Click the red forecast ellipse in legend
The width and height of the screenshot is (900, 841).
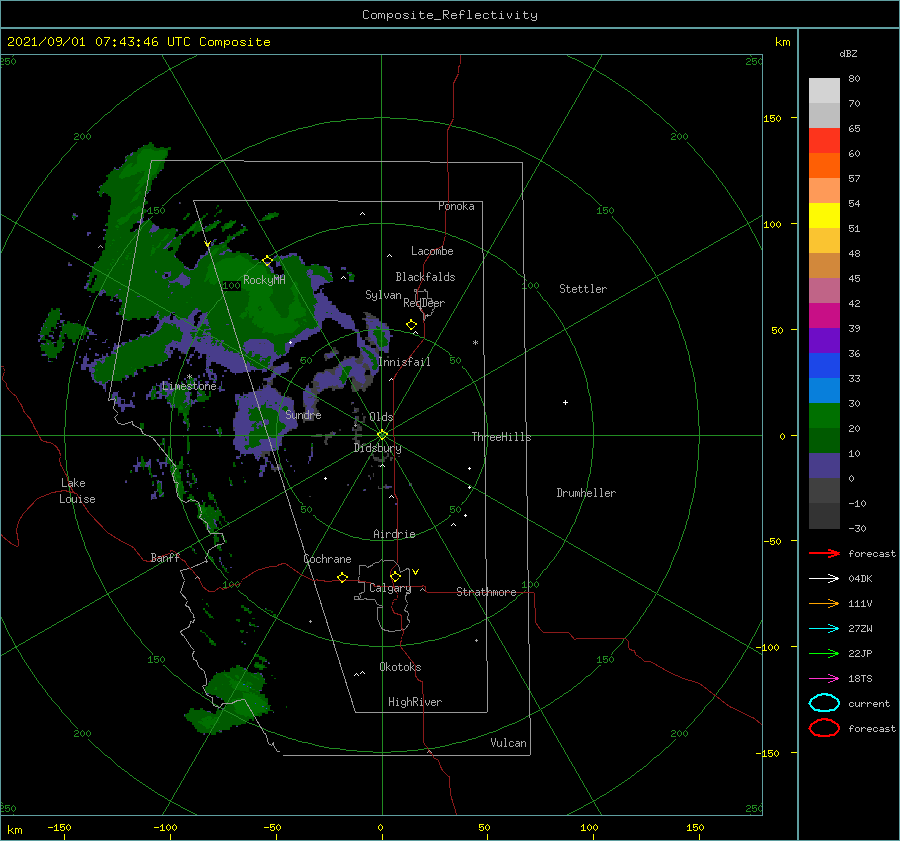(824, 728)
